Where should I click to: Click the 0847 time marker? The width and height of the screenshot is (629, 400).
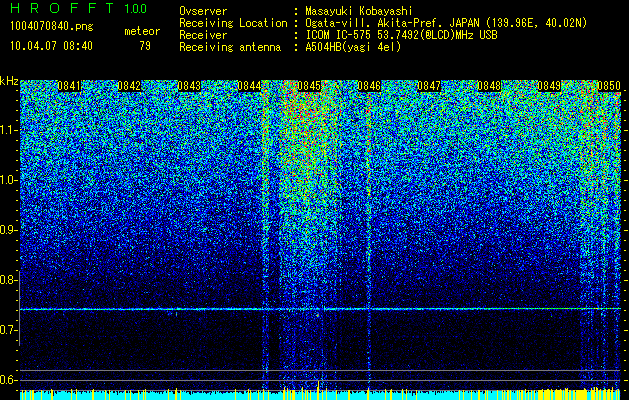coord(429,86)
